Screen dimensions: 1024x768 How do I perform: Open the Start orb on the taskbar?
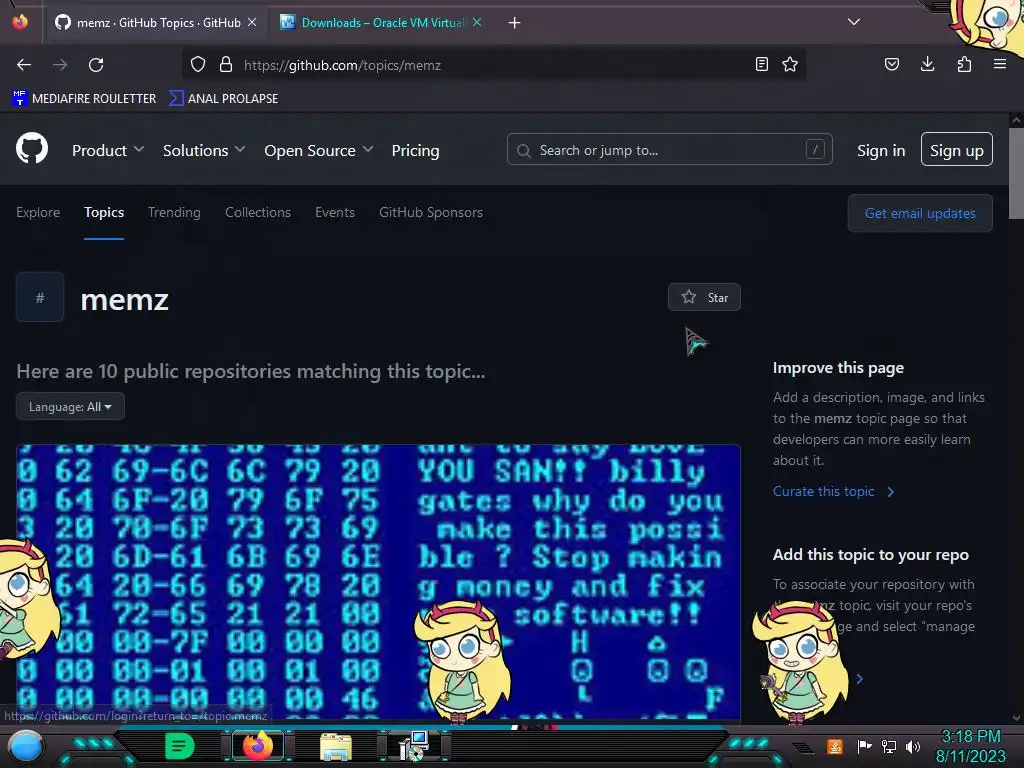[25, 746]
